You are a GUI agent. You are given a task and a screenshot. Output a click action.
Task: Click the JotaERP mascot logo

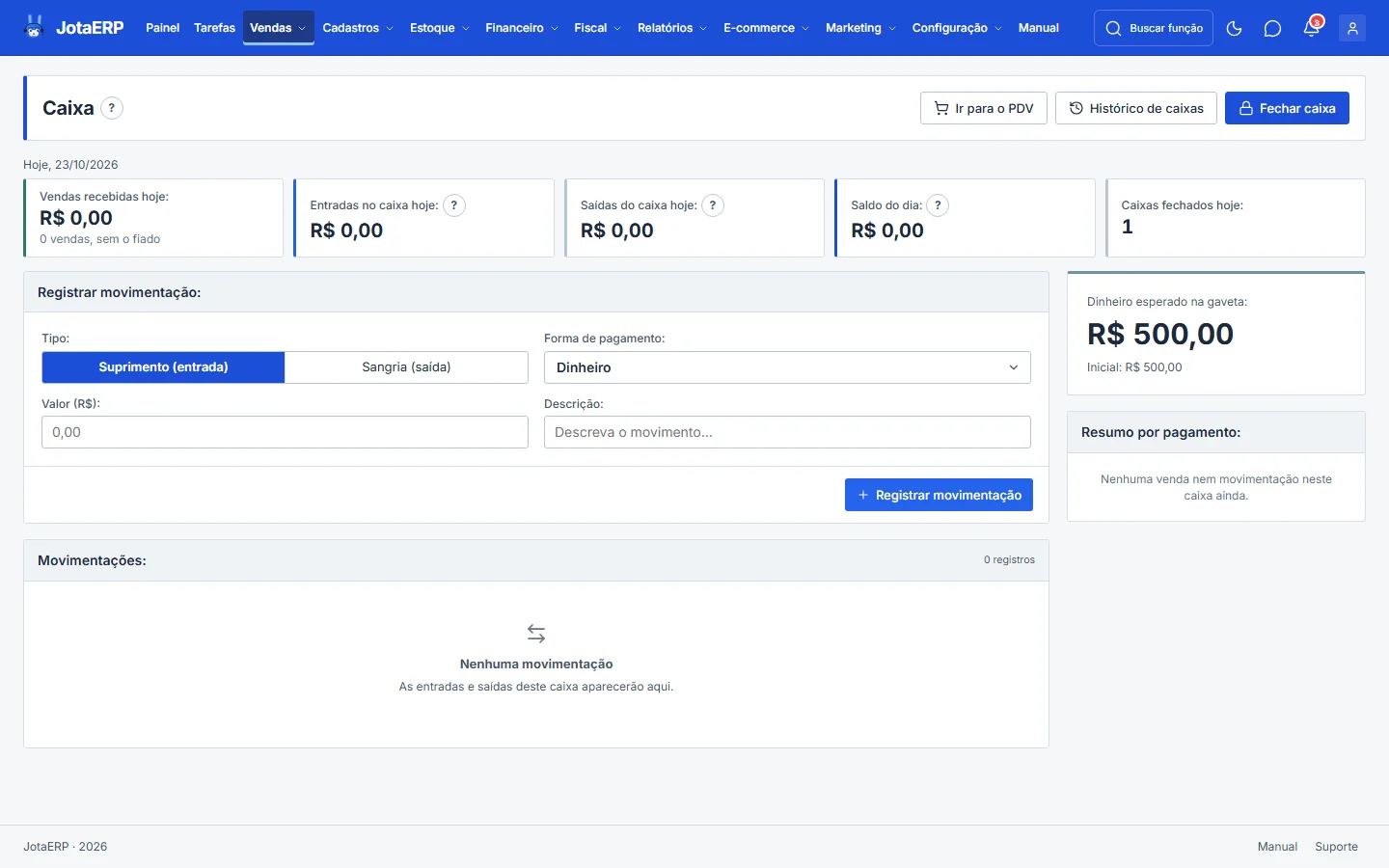tap(35, 27)
